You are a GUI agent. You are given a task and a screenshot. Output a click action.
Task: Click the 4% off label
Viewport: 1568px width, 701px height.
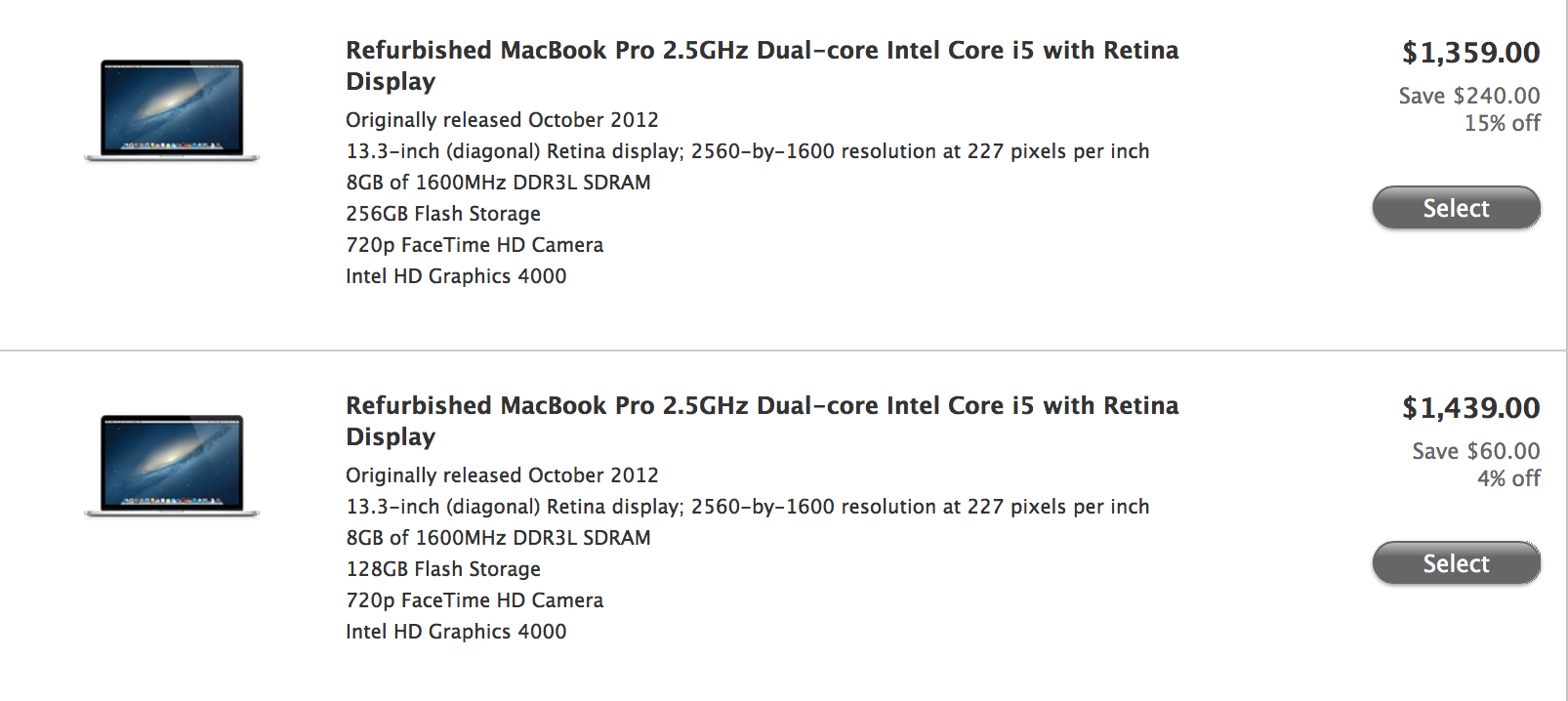click(1508, 478)
